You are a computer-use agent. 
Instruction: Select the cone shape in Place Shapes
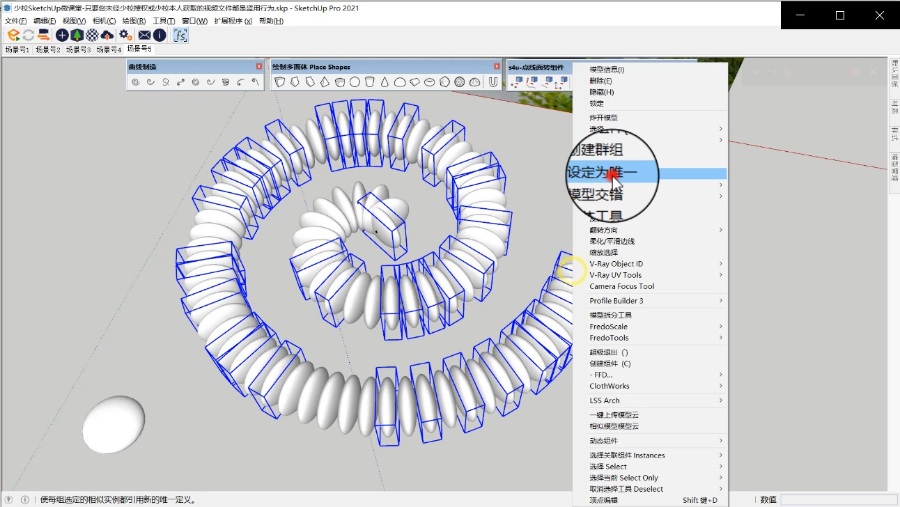385,82
